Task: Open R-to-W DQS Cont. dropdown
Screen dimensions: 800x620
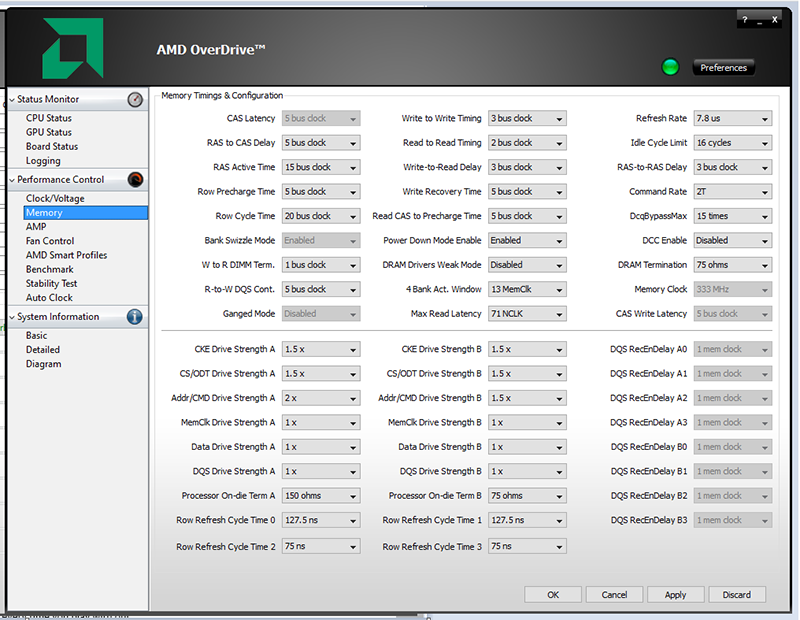Action: [321, 289]
